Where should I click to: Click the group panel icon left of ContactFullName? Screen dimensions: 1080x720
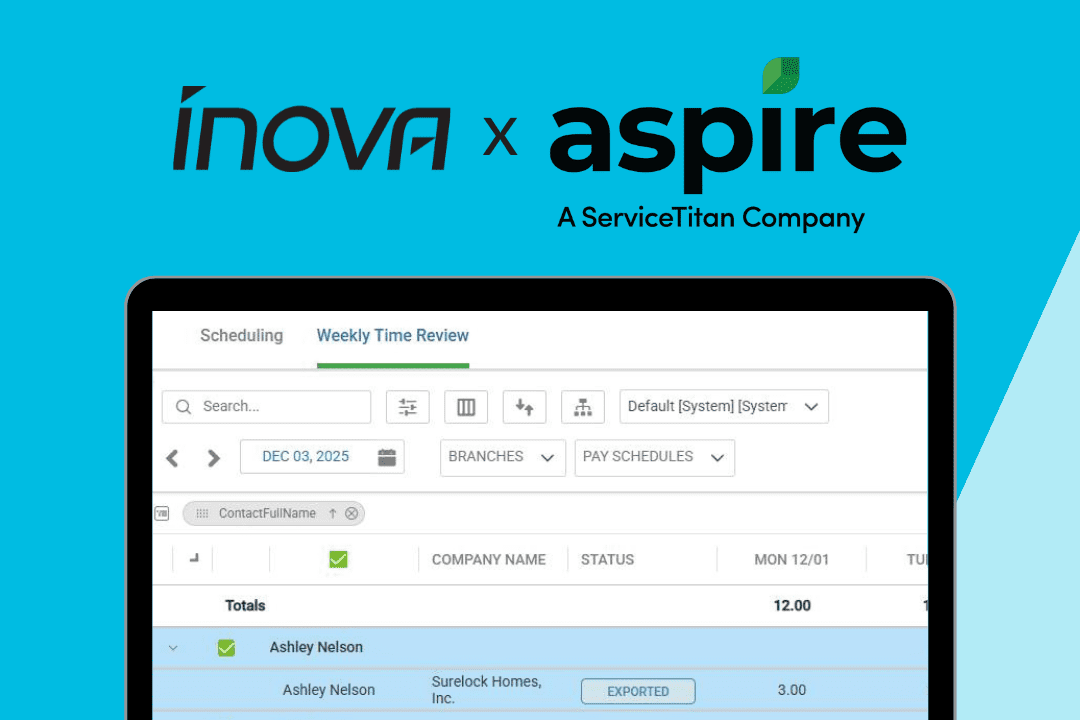[162, 513]
